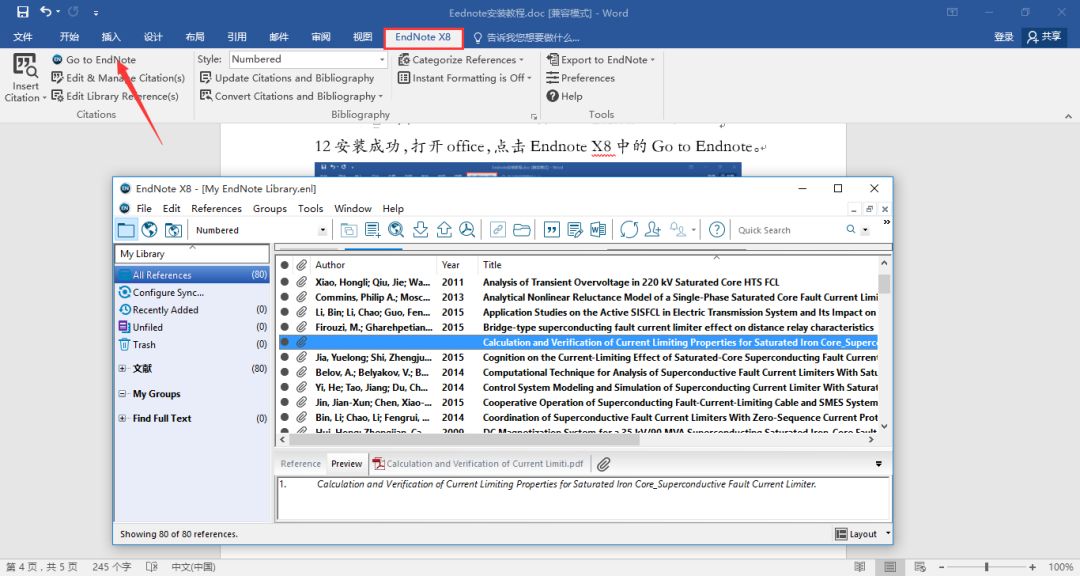Toggle read status dot for Commins, Philip row
Screen dimensions: 1080x576
tap(284, 297)
